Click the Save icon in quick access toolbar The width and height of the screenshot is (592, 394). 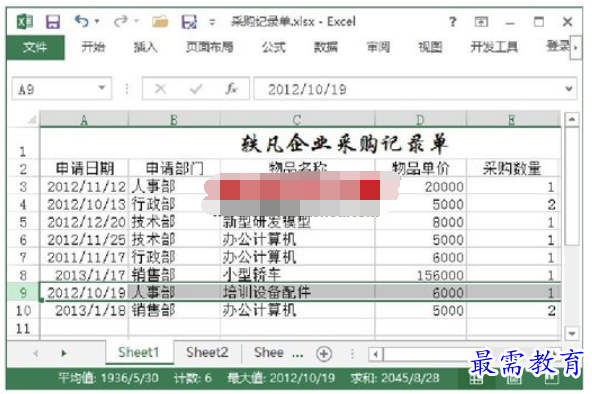(53, 22)
